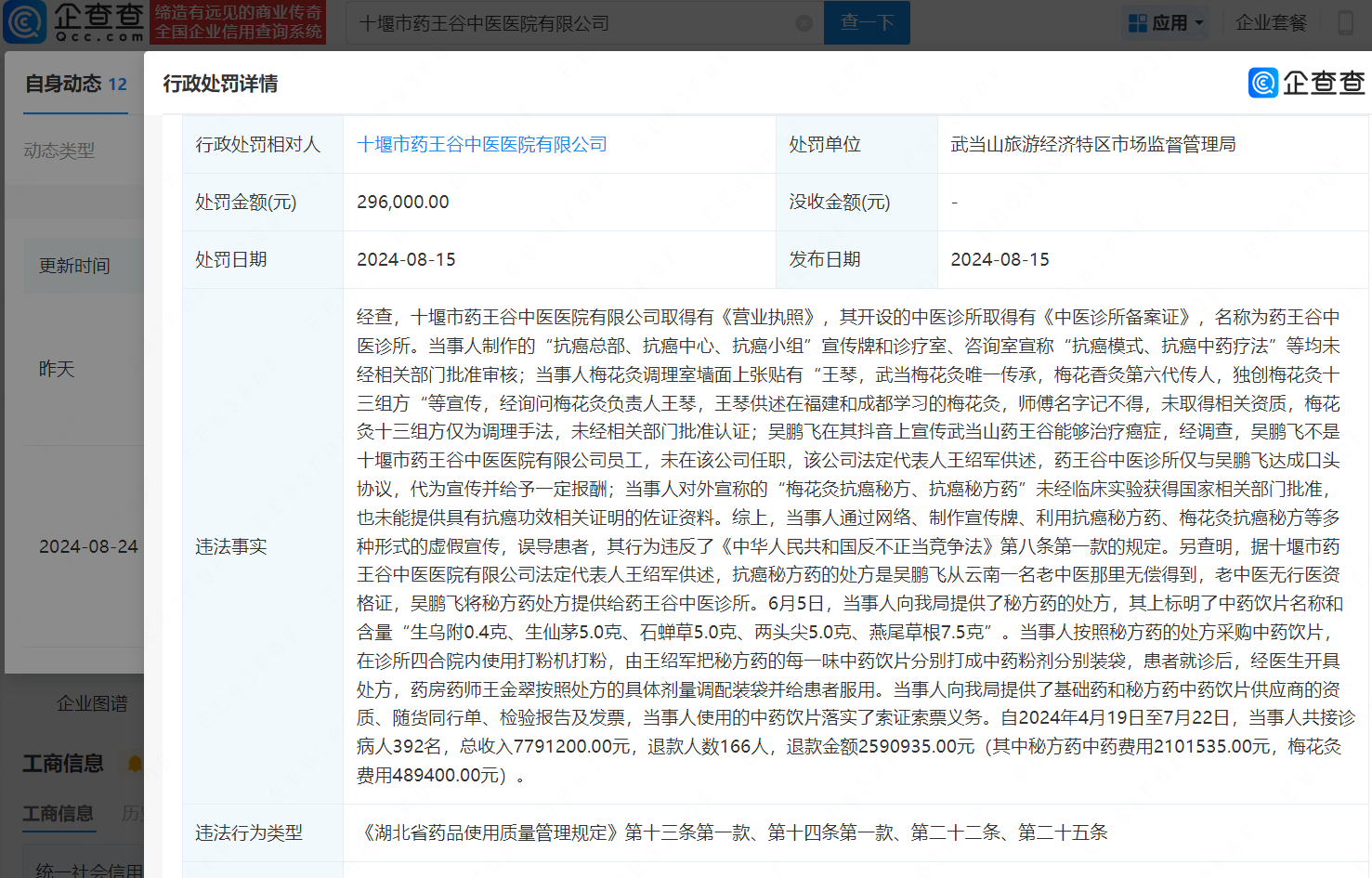The width and height of the screenshot is (1372, 878).
Task: Click the 处罚日期 value 2024-08-15
Action: (406, 259)
